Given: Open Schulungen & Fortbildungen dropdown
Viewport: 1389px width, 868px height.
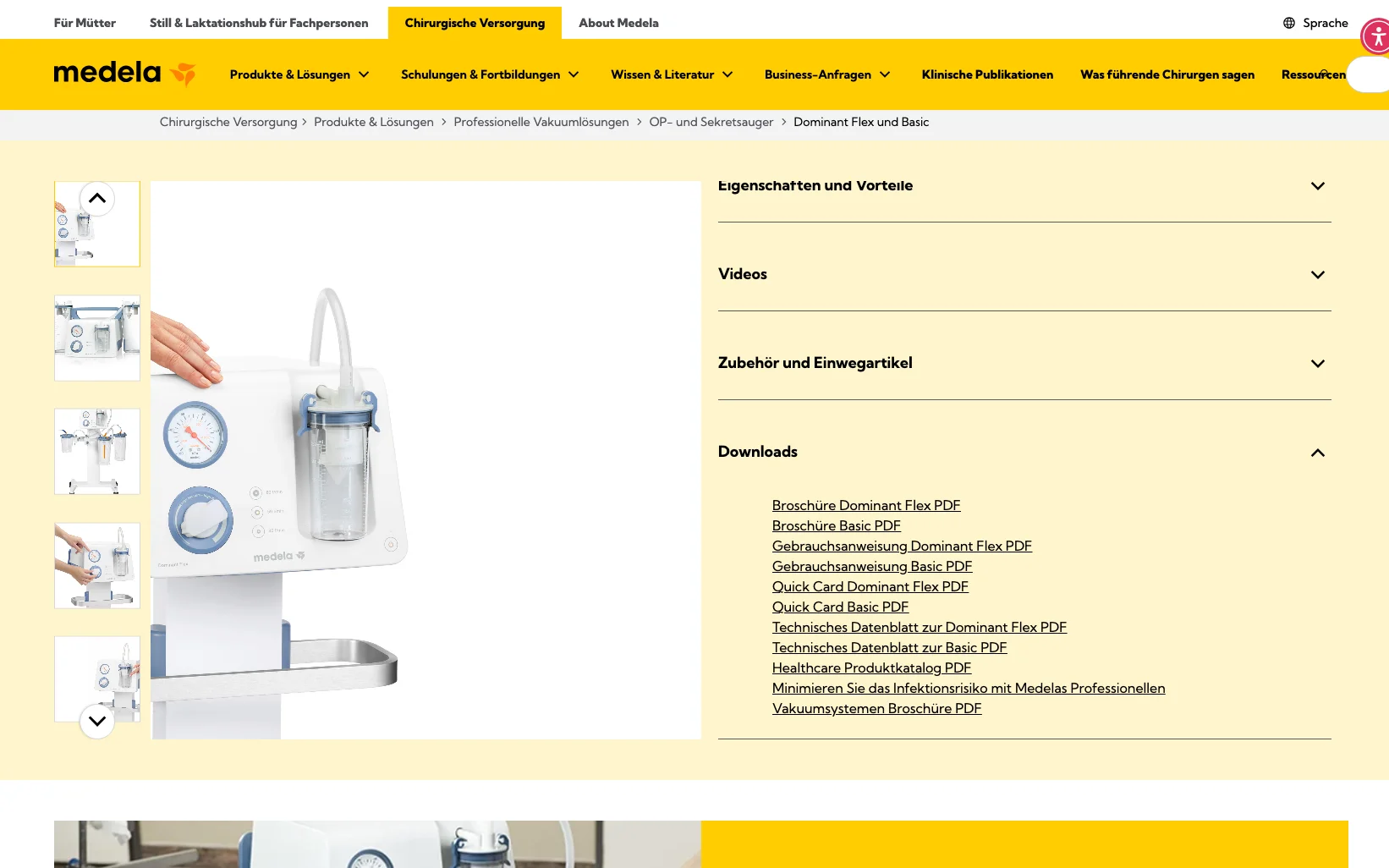Looking at the screenshot, I should pyautogui.click(x=490, y=74).
